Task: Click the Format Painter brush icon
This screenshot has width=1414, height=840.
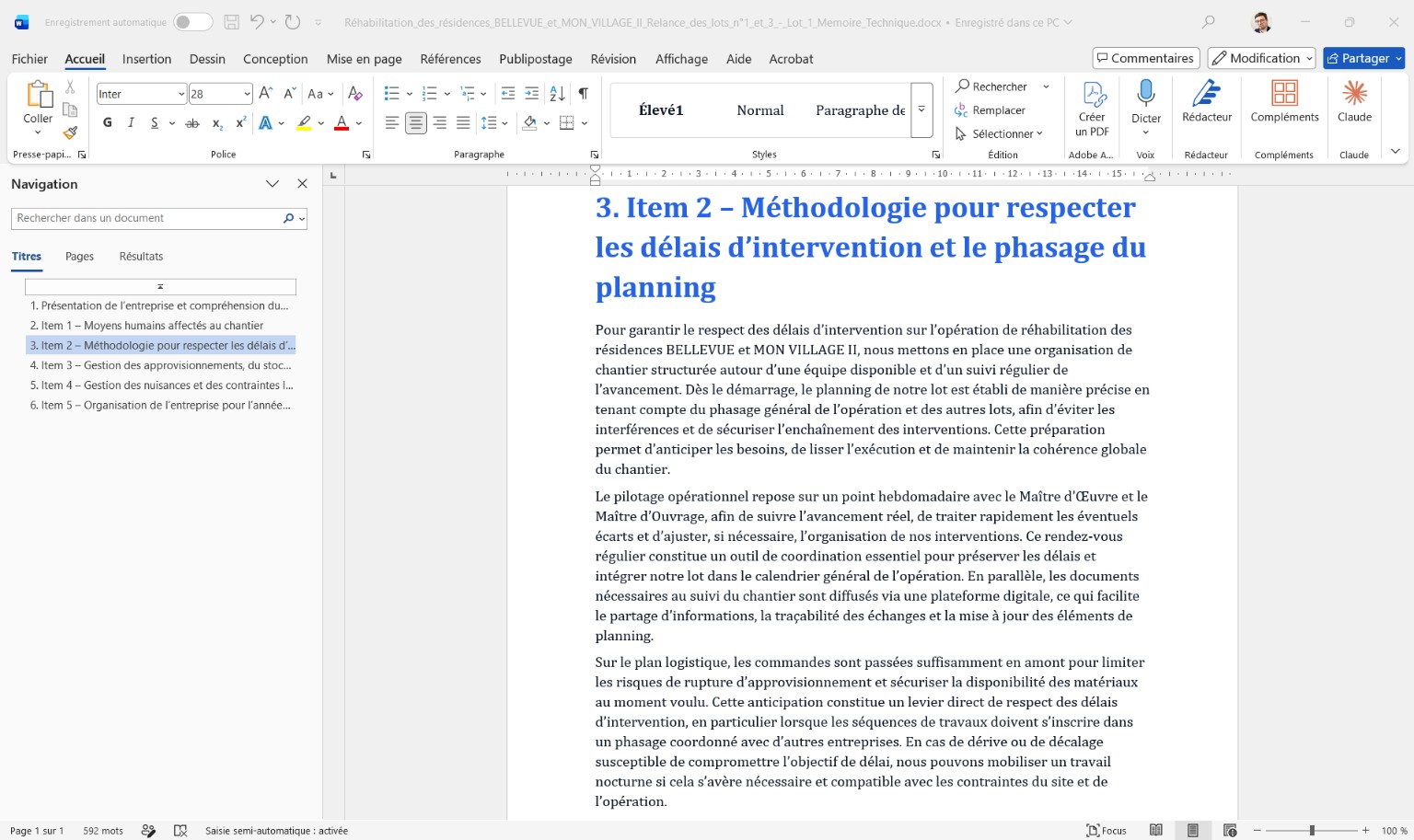Action: point(70,132)
